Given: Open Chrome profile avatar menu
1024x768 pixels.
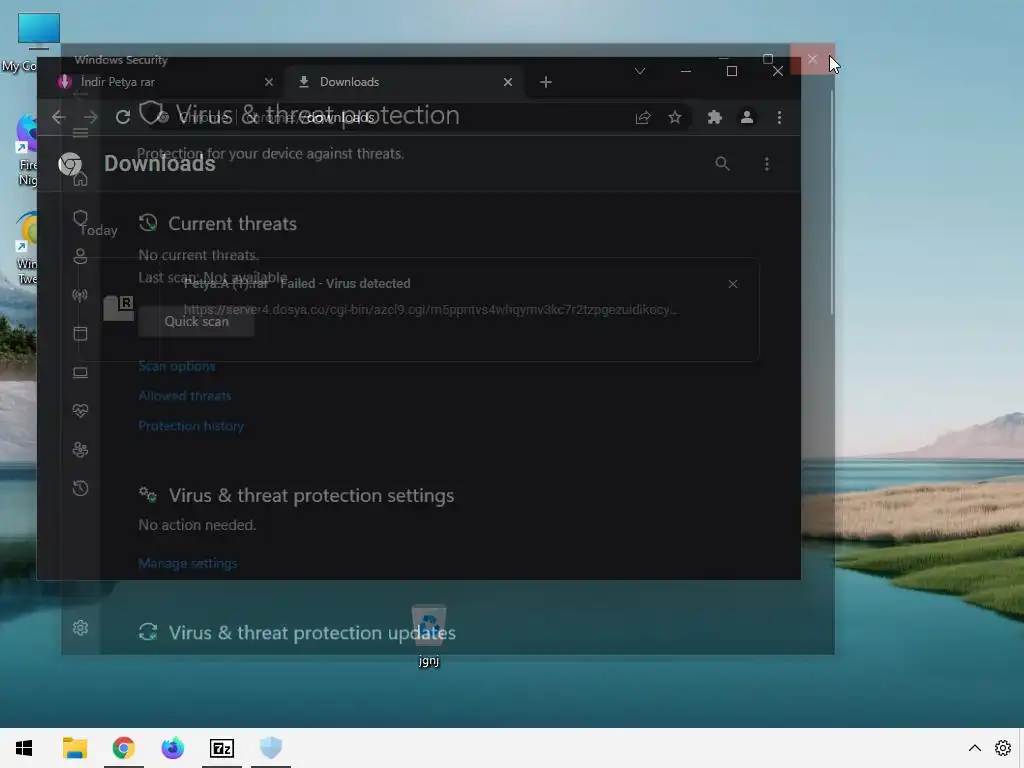Looking at the screenshot, I should point(746,118).
